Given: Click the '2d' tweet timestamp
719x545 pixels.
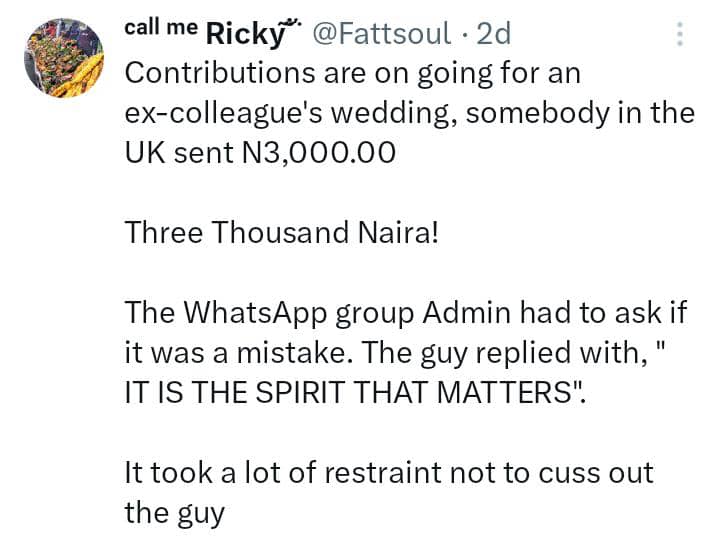Looking at the screenshot, I should pos(493,34).
